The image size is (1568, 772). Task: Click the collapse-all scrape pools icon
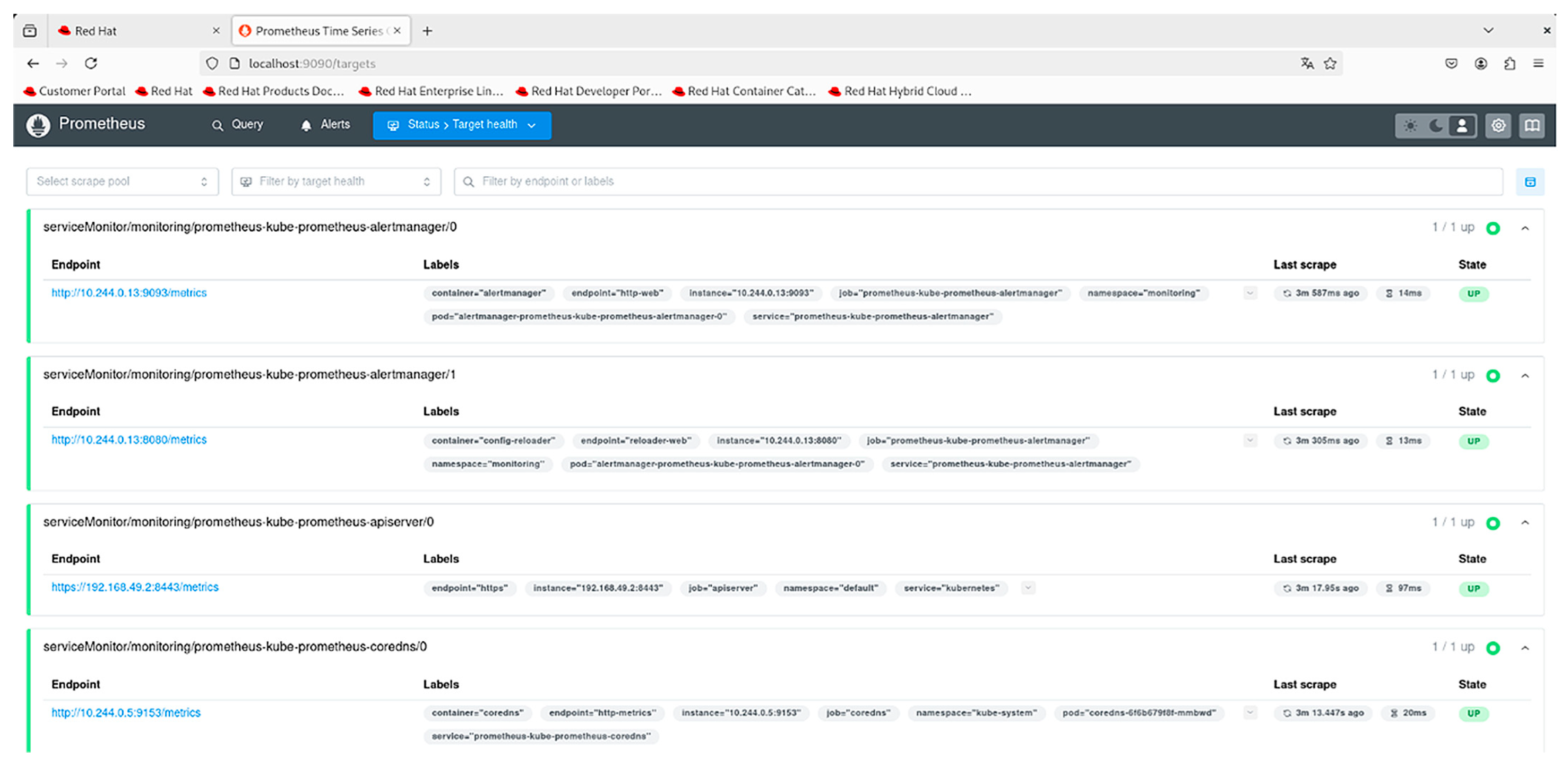pos(1530,182)
